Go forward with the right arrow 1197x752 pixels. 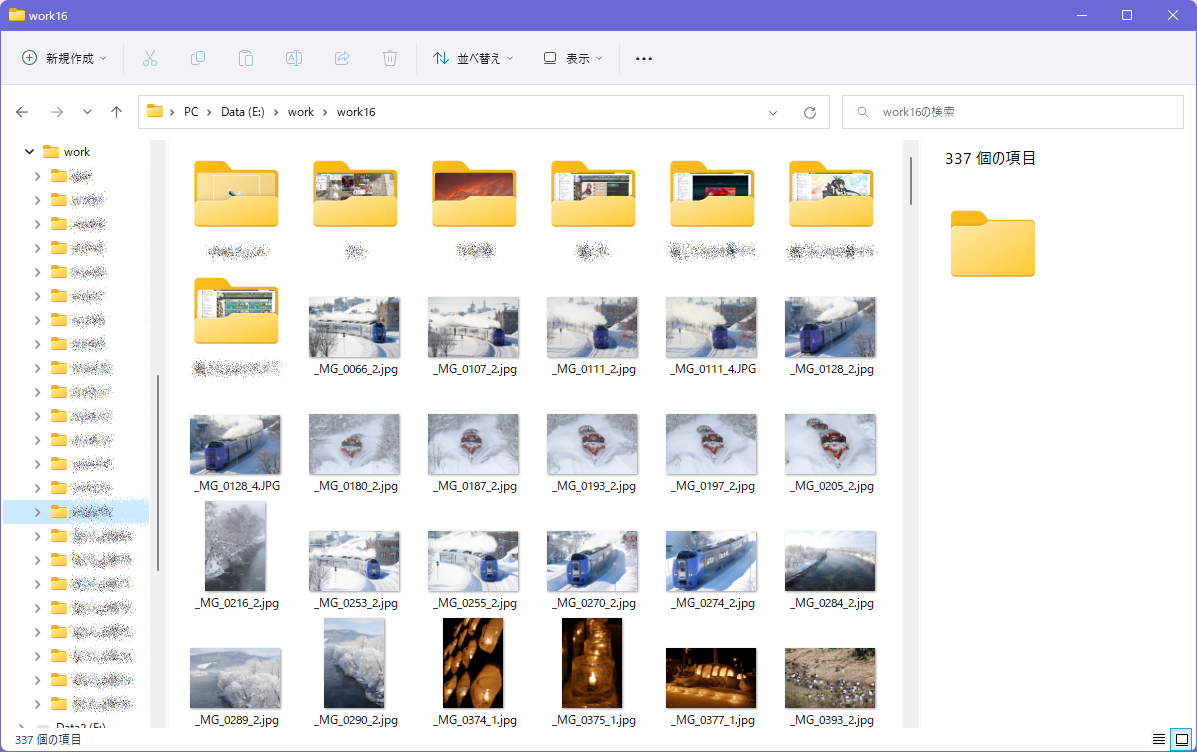(56, 112)
